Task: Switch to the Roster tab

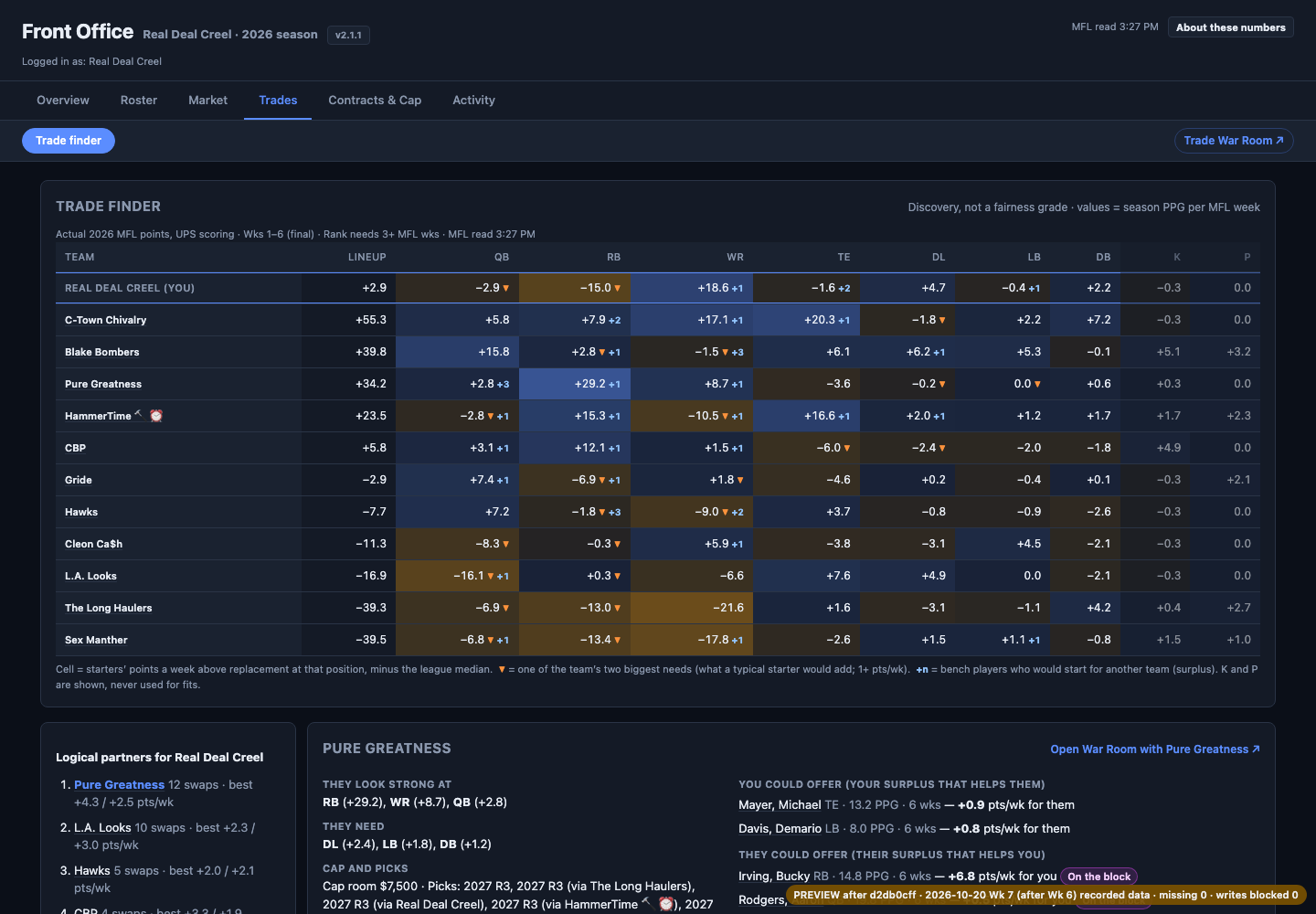Action: 139,101
